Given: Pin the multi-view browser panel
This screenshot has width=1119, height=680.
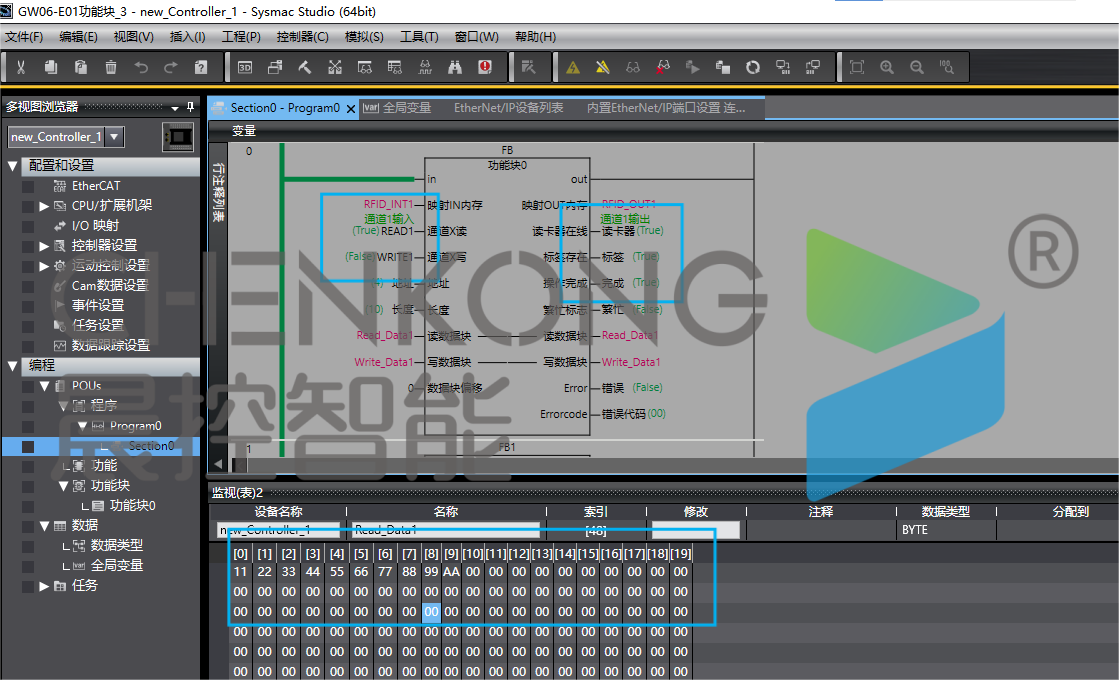Looking at the screenshot, I should [x=190, y=106].
